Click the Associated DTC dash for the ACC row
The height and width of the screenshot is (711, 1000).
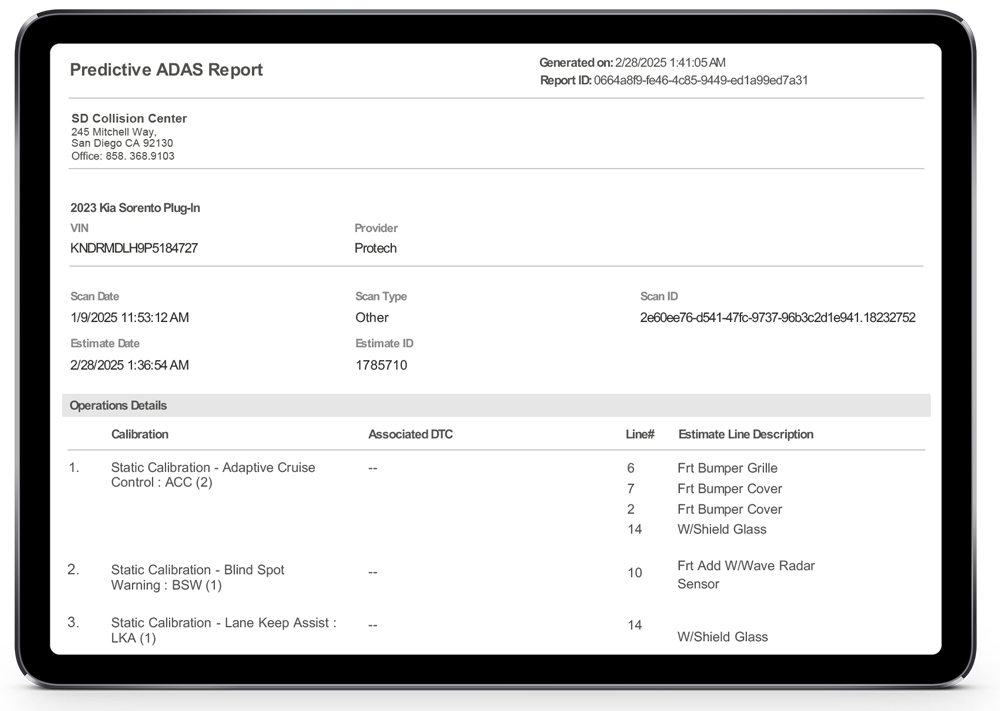(x=373, y=468)
